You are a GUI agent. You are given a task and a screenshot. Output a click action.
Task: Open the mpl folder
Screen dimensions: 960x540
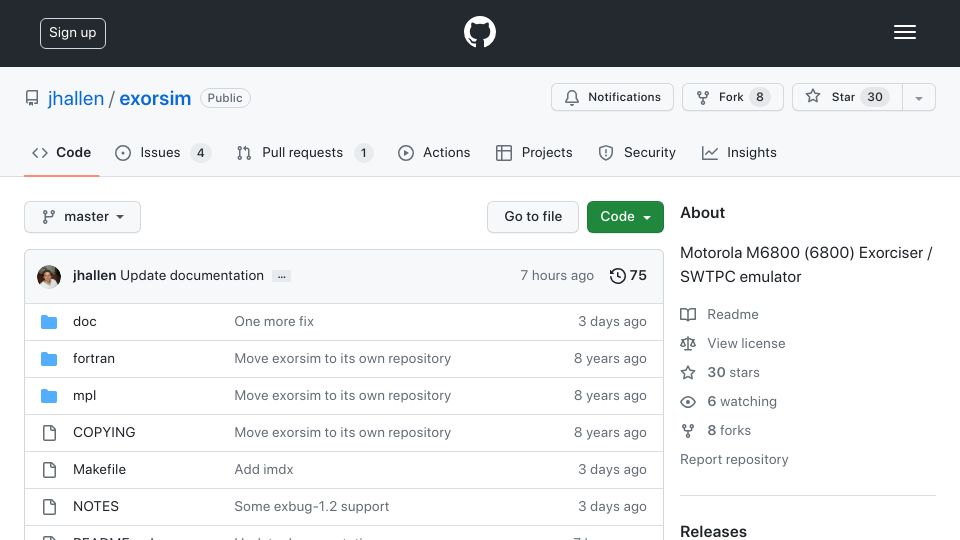pos(84,396)
